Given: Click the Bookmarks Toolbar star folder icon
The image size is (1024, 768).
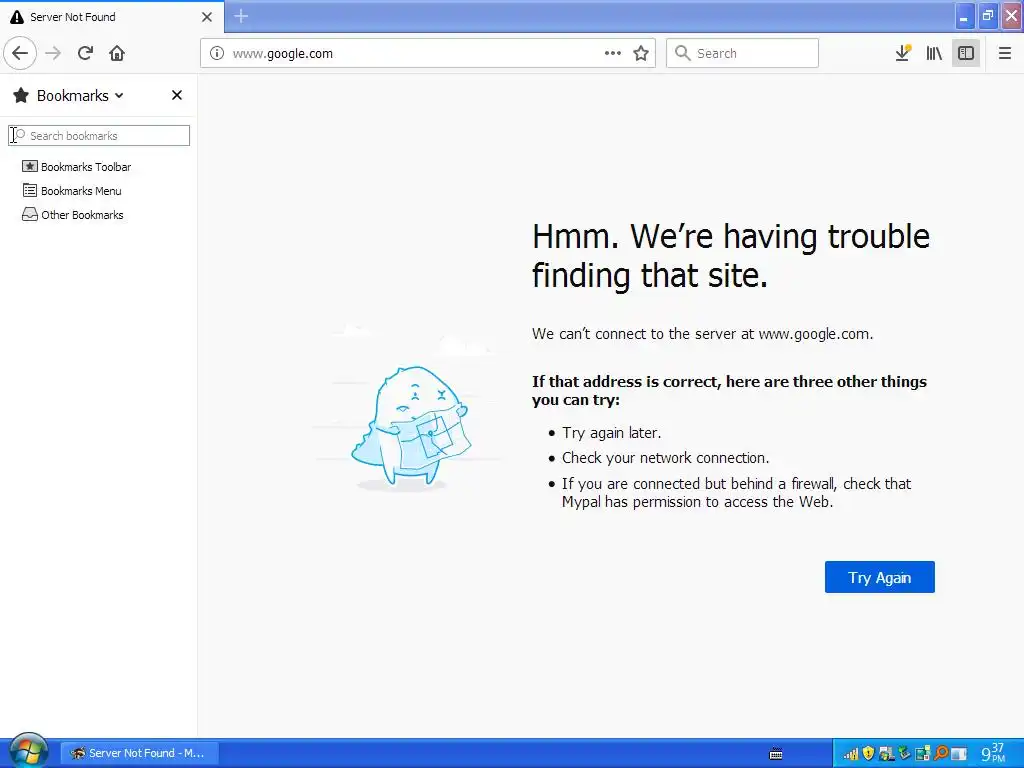Looking at the screenshot, I should coord(29,166).
